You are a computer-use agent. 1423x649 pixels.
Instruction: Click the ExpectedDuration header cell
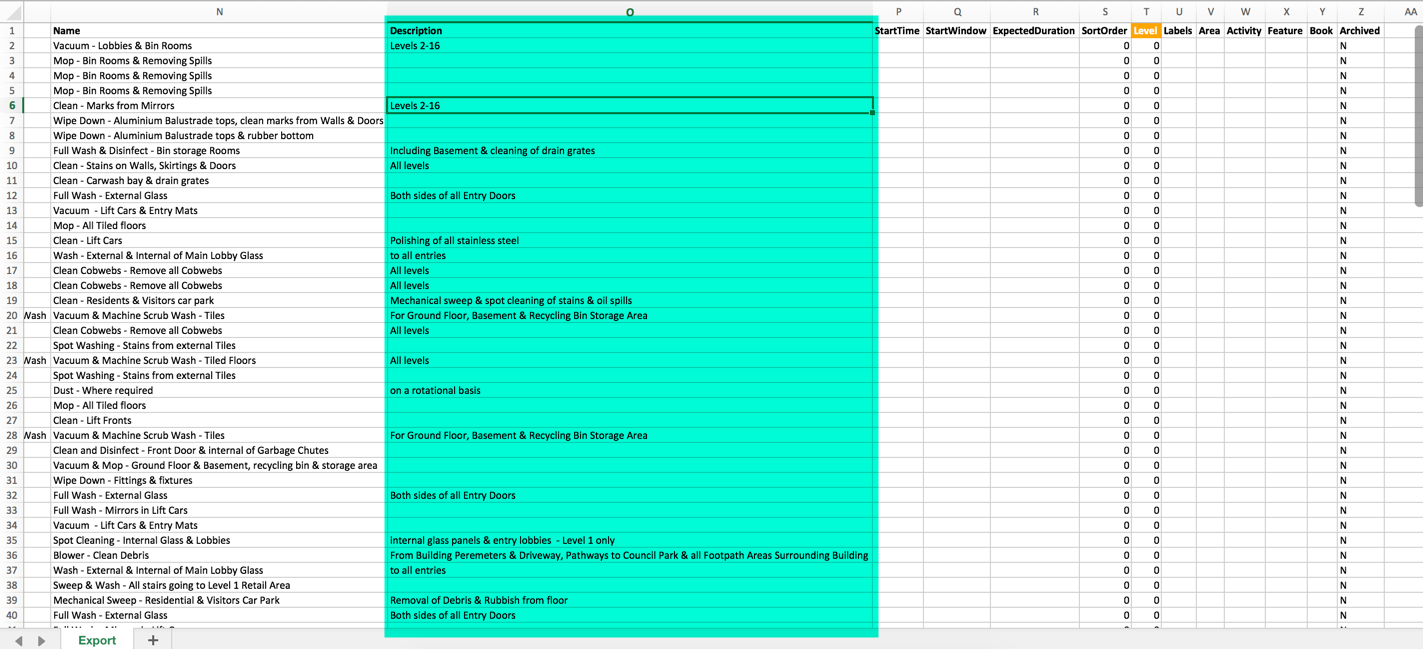click(1034, 31)
